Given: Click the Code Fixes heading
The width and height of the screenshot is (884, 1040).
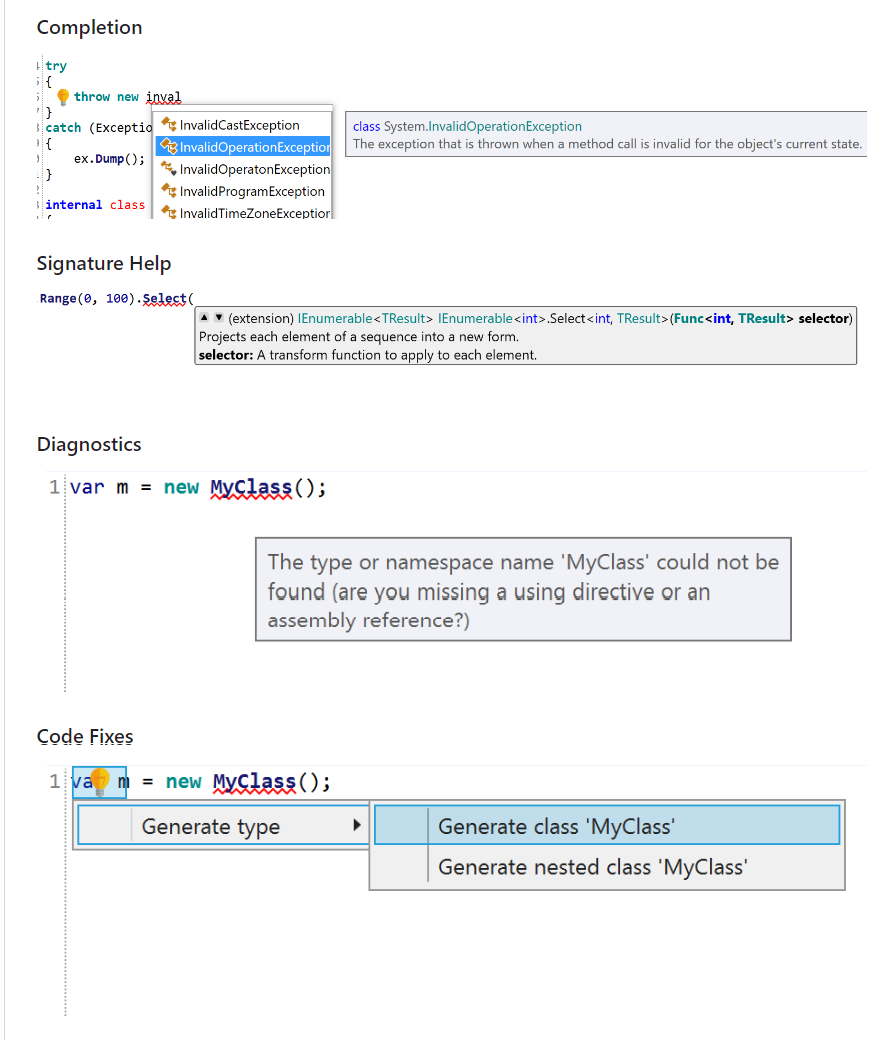Looking at the screenshot, I should click(85, 736).
